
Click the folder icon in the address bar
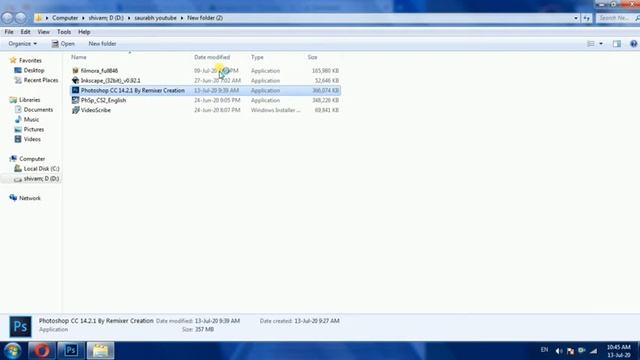[39, 18]
